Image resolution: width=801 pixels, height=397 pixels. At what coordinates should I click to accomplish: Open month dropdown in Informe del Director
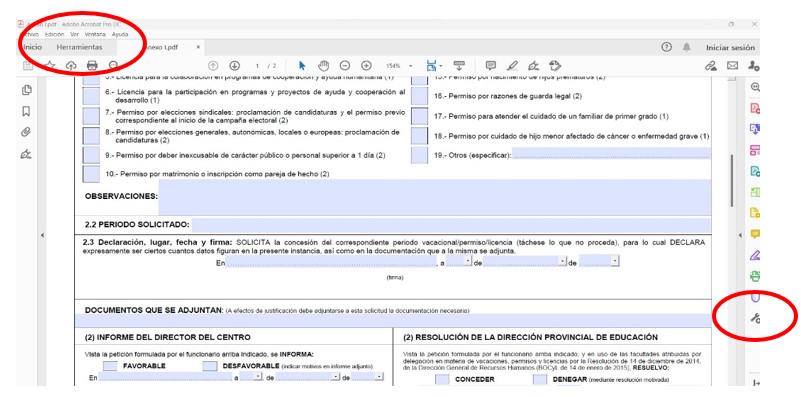tap(336, 377)
